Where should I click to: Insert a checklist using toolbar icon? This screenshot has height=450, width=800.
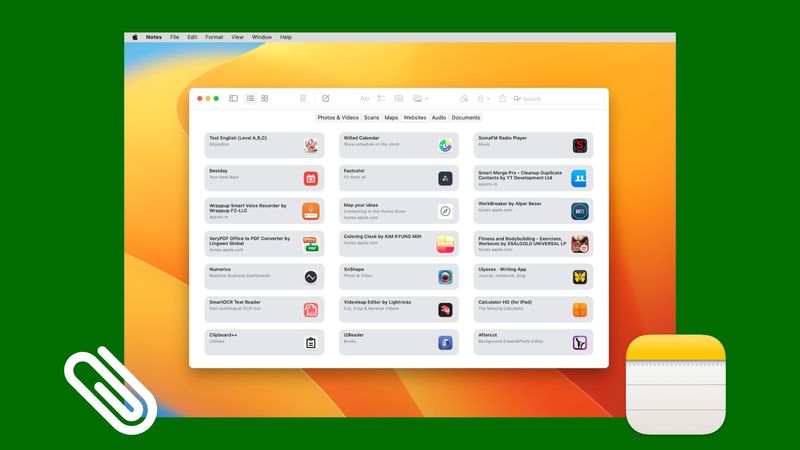click(381, 98)
